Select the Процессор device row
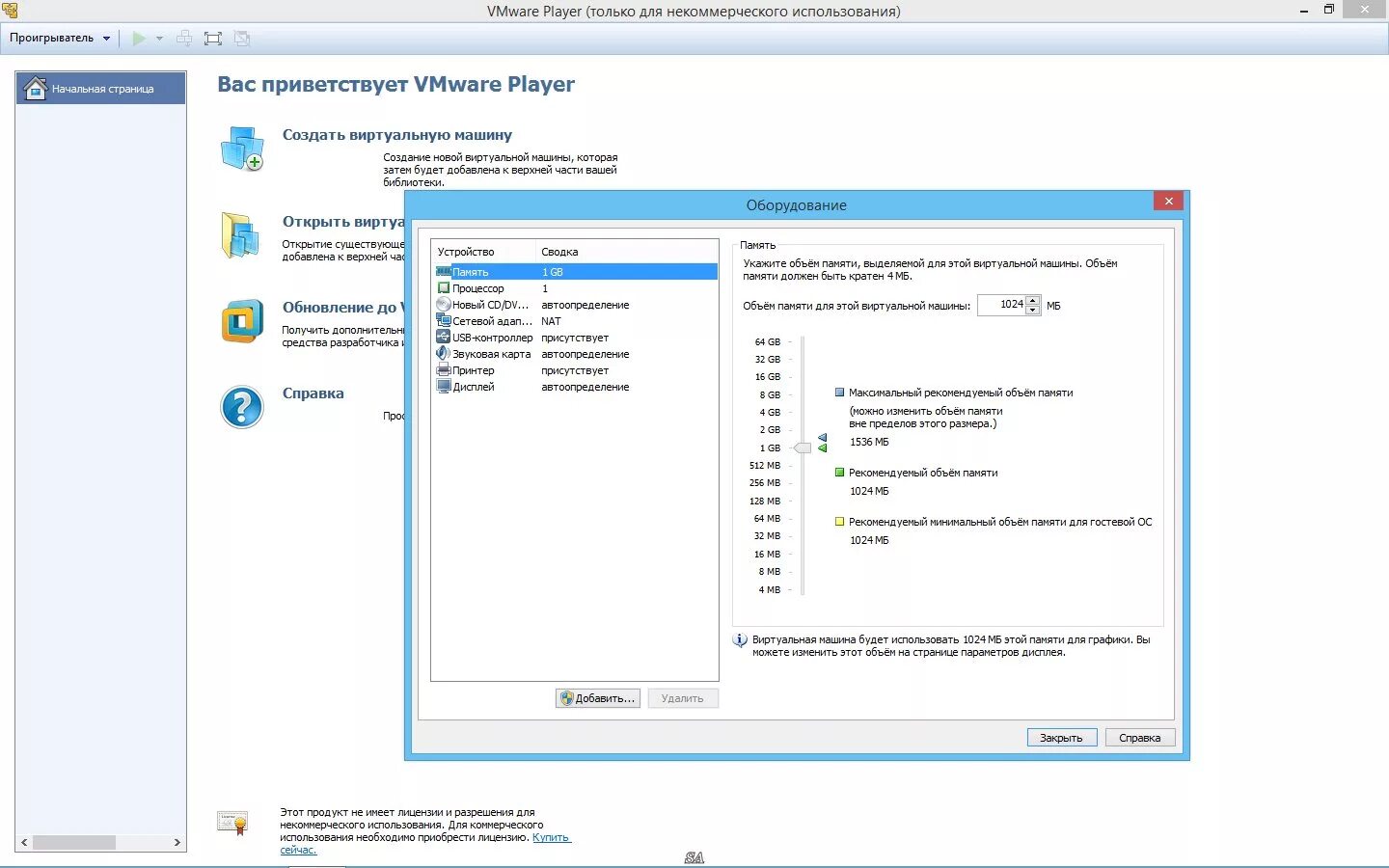 576,288
